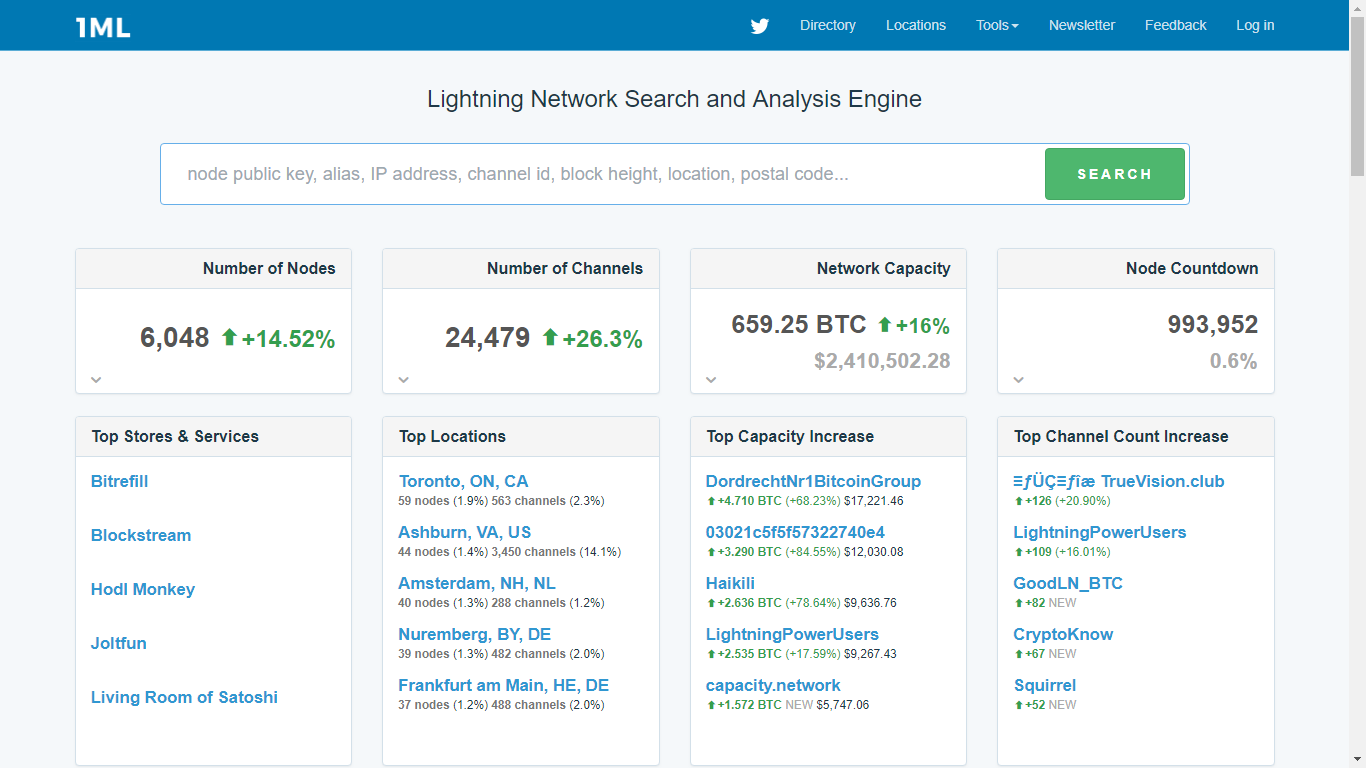Click inside the node search input field
1366x768 pixels.
(600, 173)
